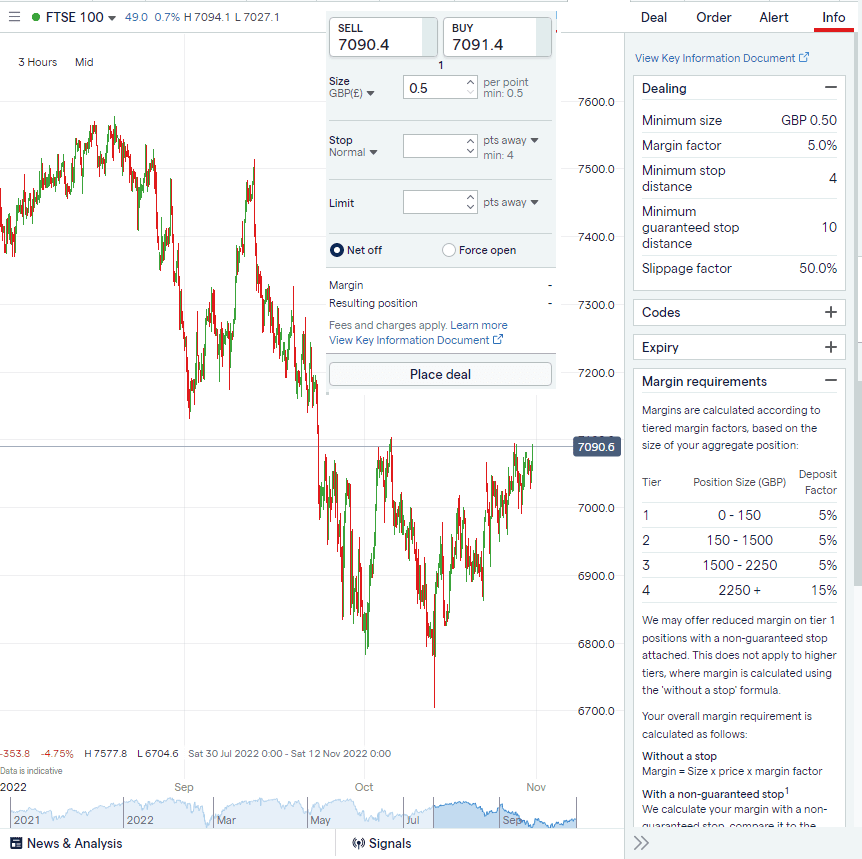Open the hamburger menu beside FTSE 100

[x=13, y=18]
